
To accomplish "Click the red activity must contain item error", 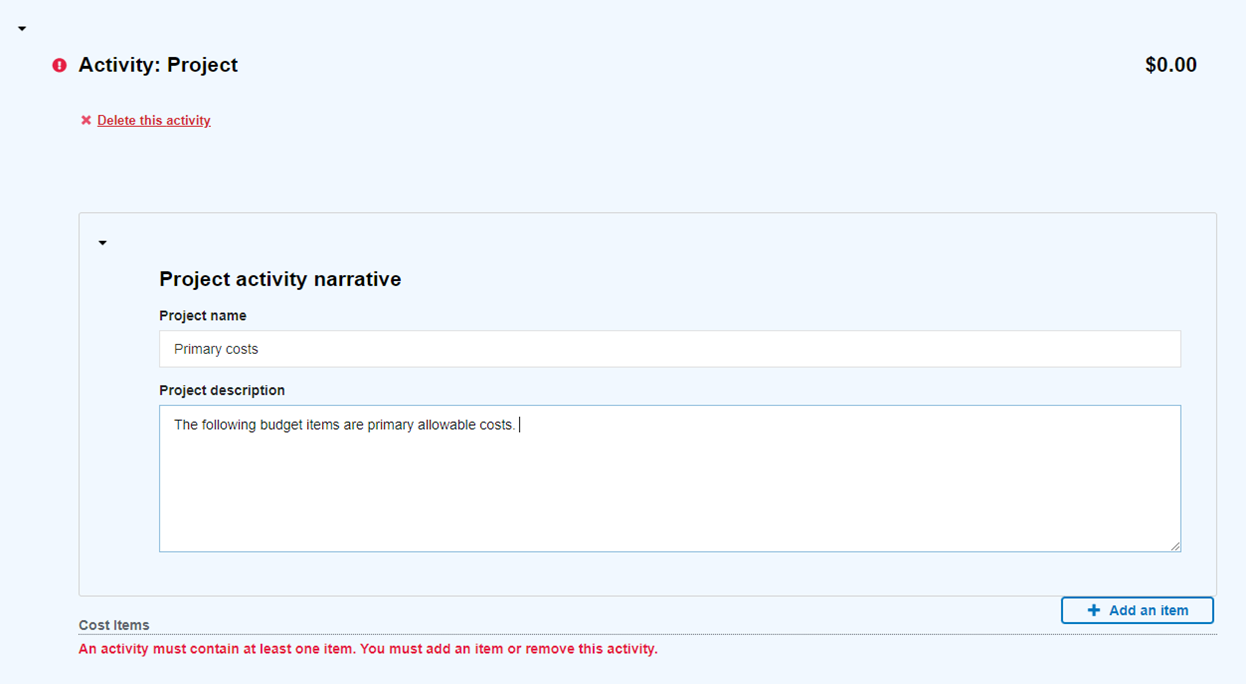I will click(x=368, y=649).
